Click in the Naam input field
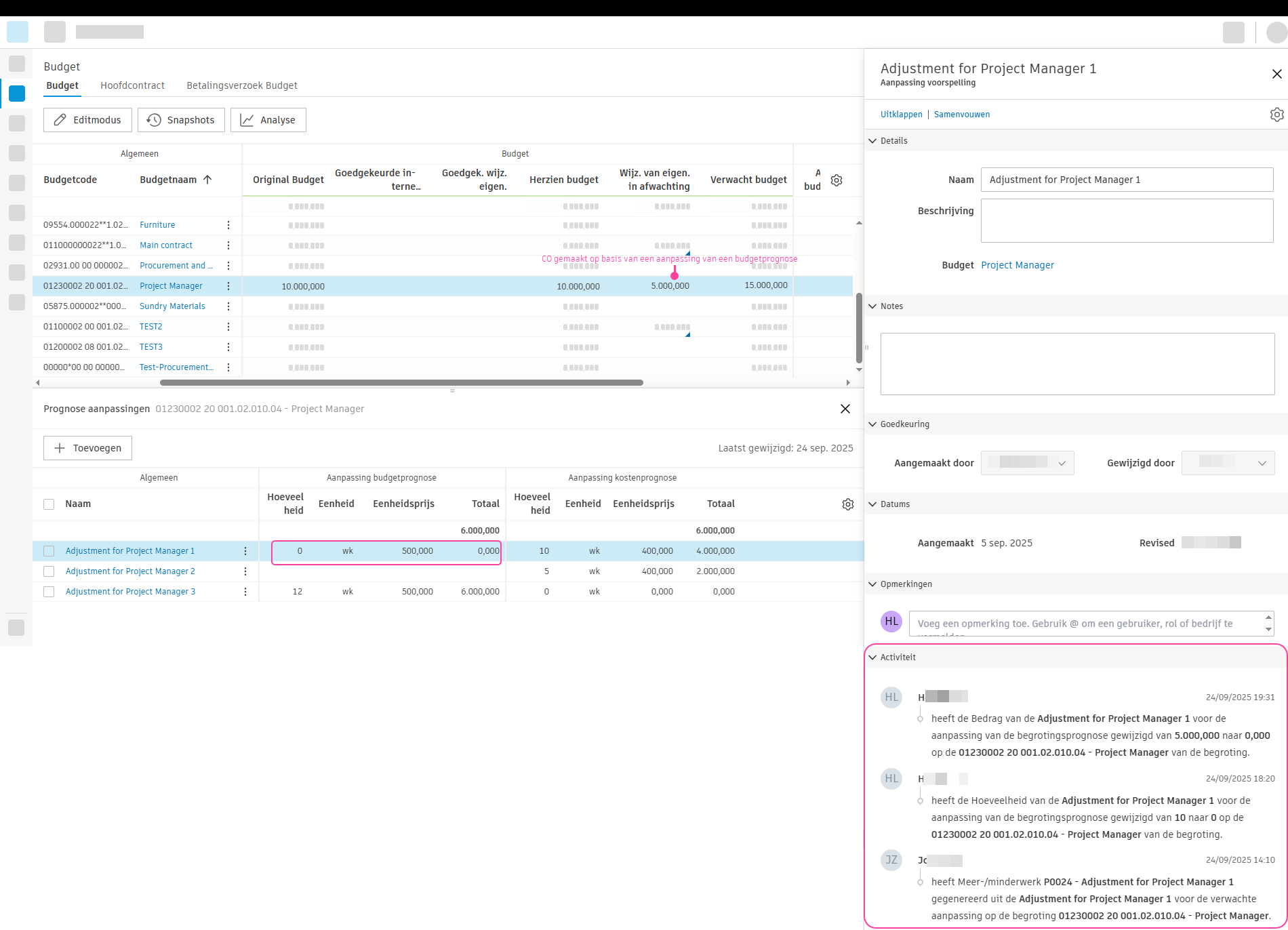This screenshot has width=1288, height=930. (x=1127, y=180)
